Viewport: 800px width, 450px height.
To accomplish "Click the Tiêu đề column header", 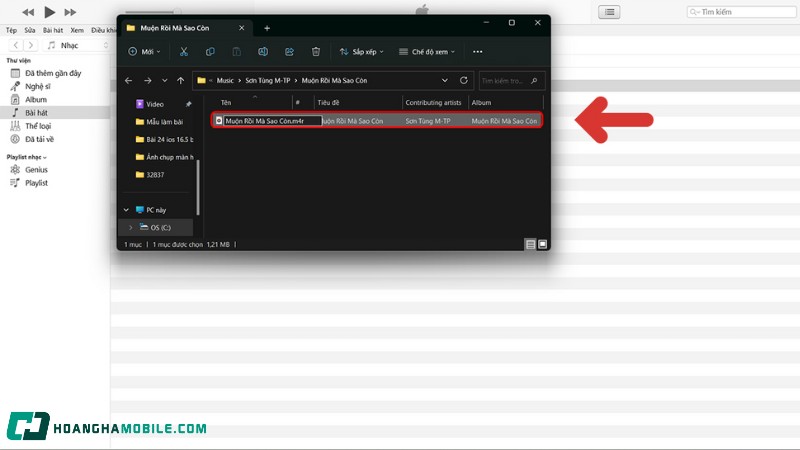I will pos(328,103).
